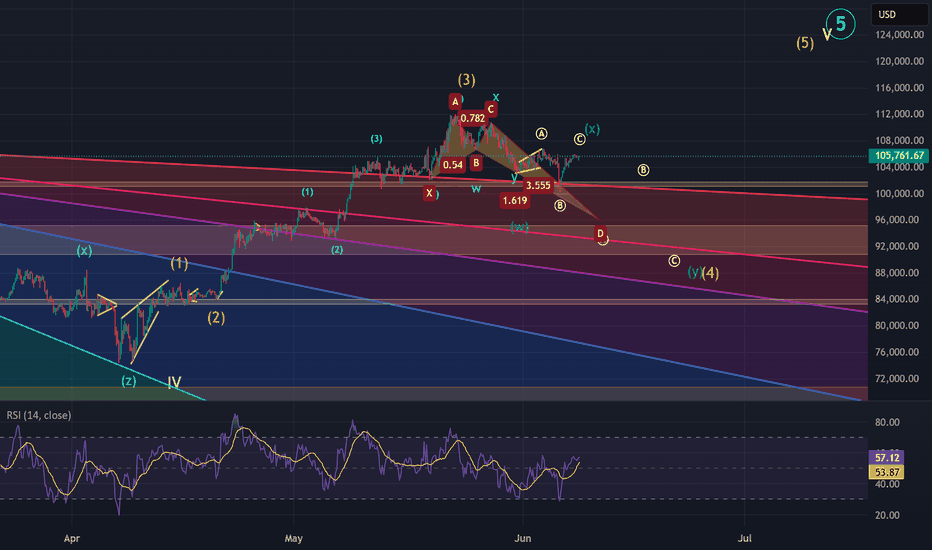
Task: Click the 0.54 ratio label
Action: (453, 165)
